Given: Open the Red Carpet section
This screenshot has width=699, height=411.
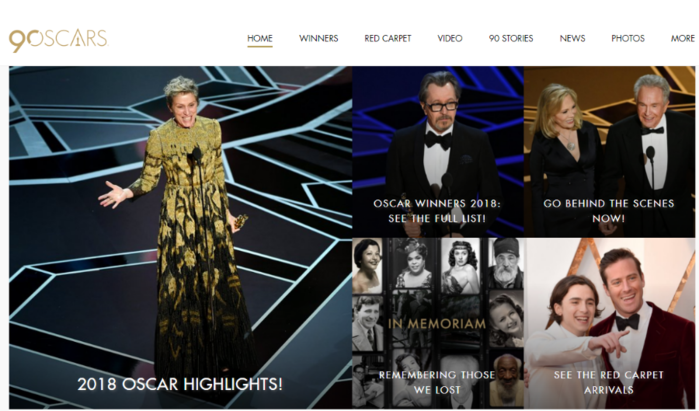Looking at the screenshot, I should [x=387, y=38].
